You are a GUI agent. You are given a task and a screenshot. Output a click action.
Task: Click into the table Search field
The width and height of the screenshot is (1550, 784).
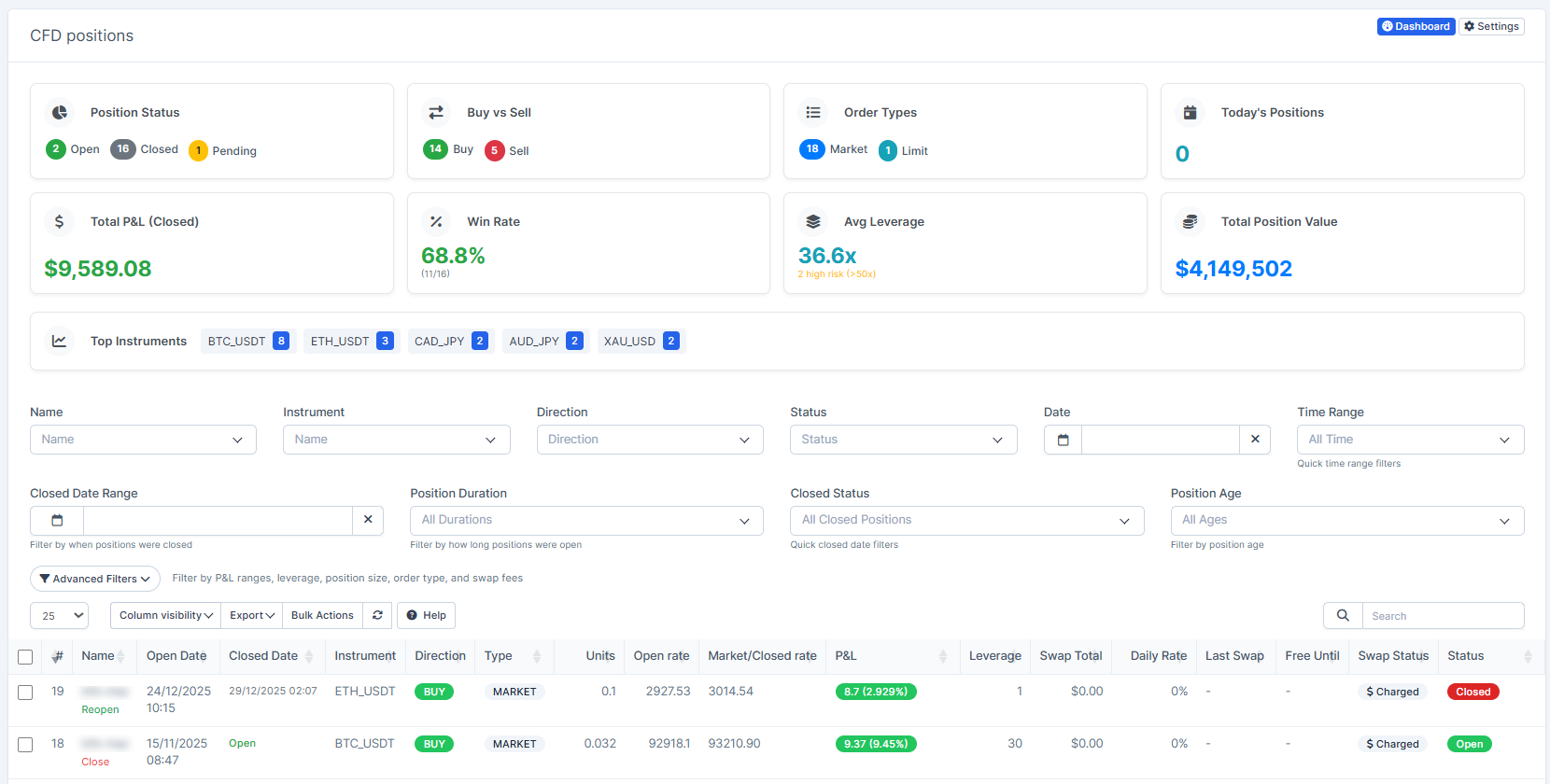pos(1442,616)
